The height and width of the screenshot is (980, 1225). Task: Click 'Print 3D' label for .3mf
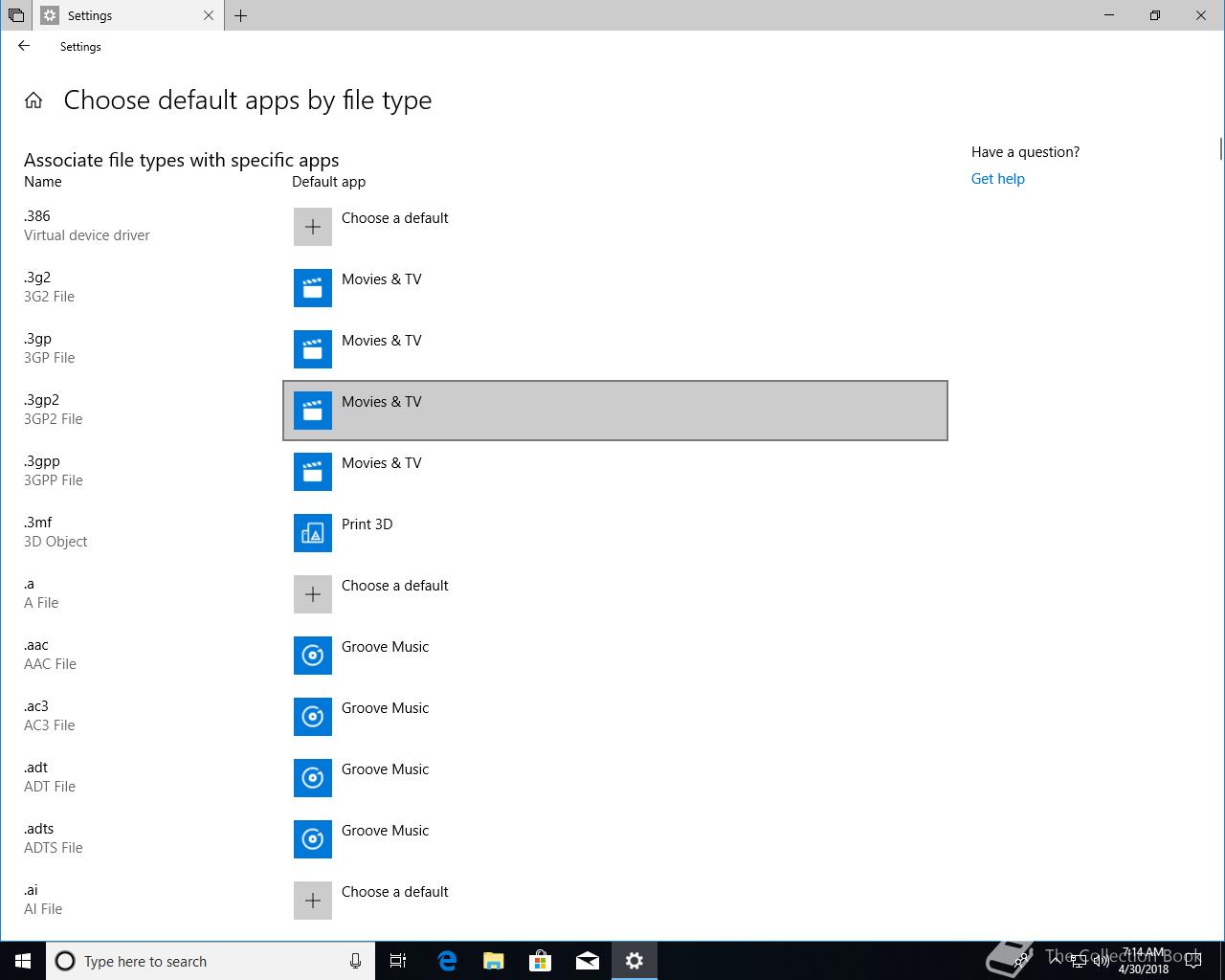click(x=367, y=524)
